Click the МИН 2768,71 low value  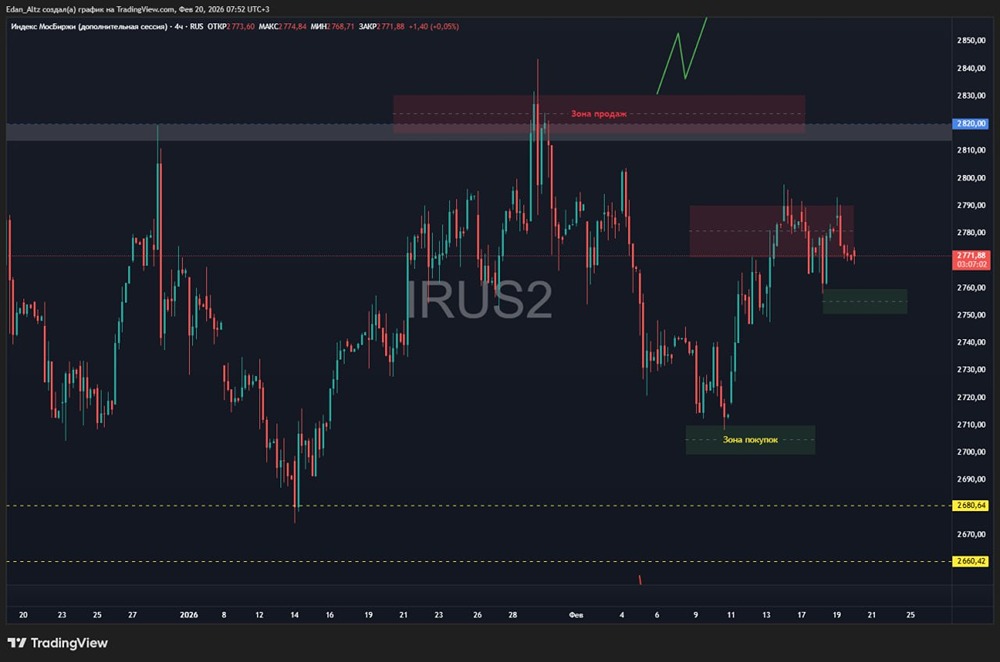pos(332,27)
